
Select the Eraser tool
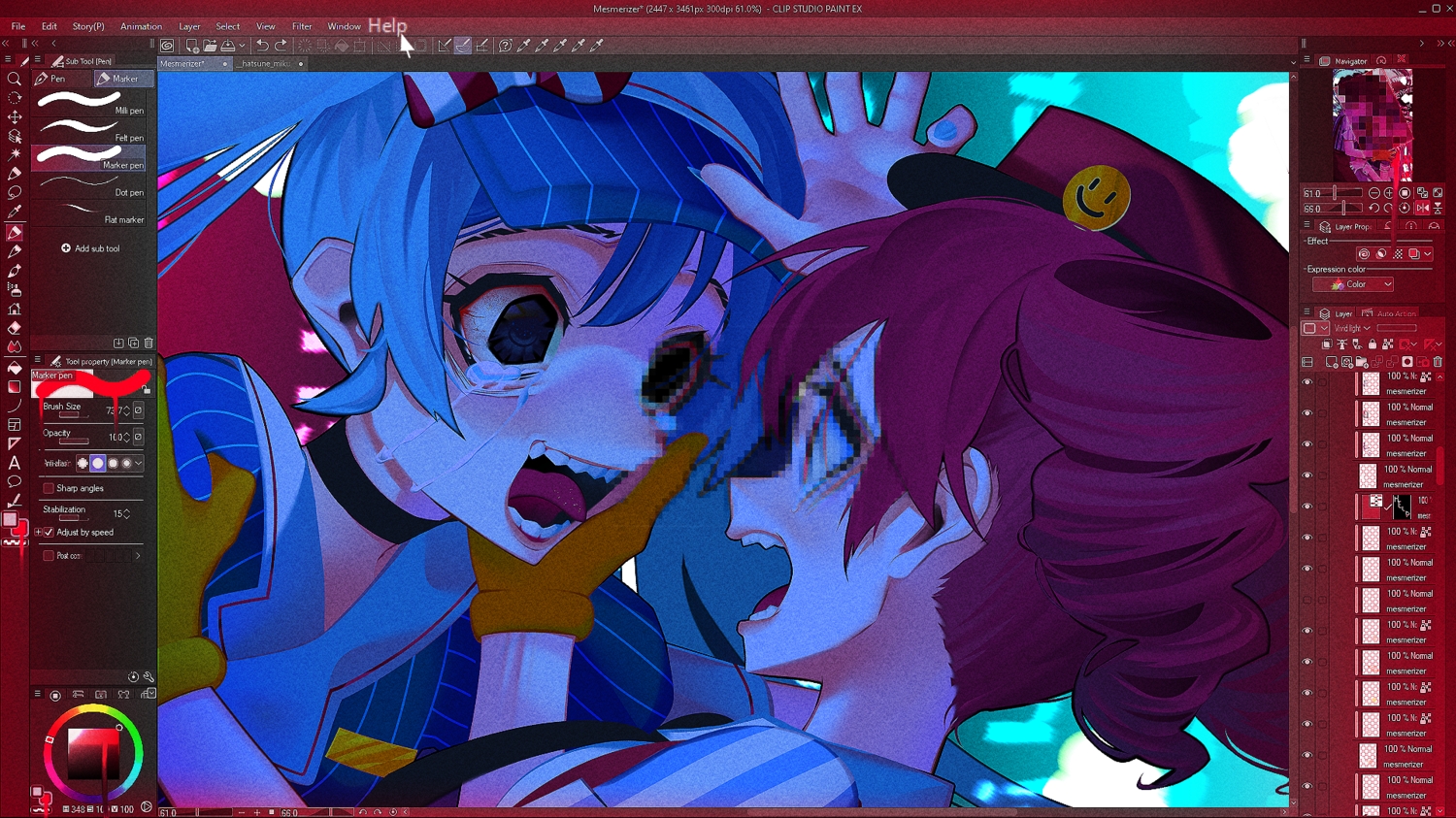pyautogui.click(x=15, y=328)
